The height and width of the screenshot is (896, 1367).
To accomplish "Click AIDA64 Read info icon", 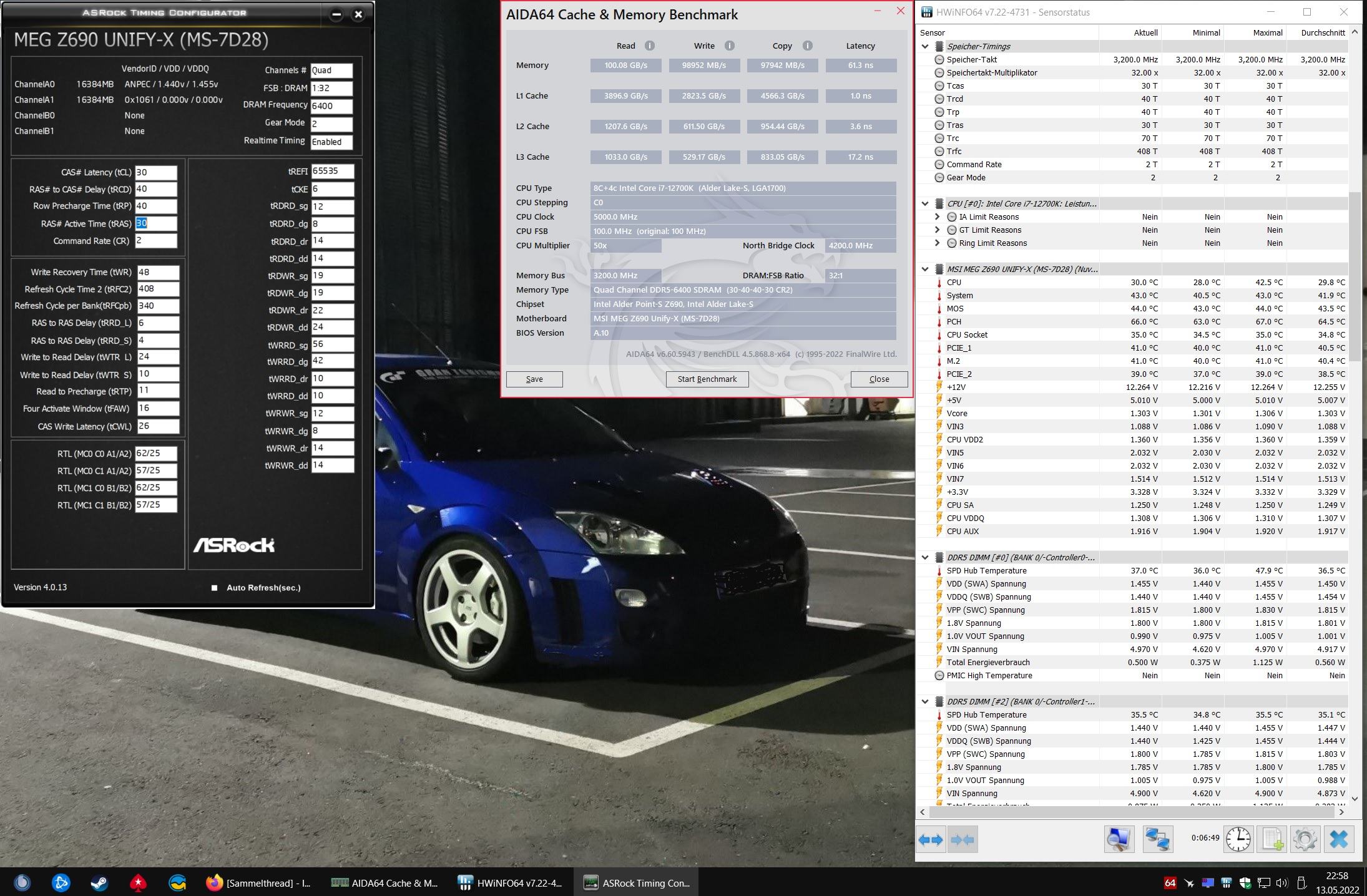I will click(650, 46).
